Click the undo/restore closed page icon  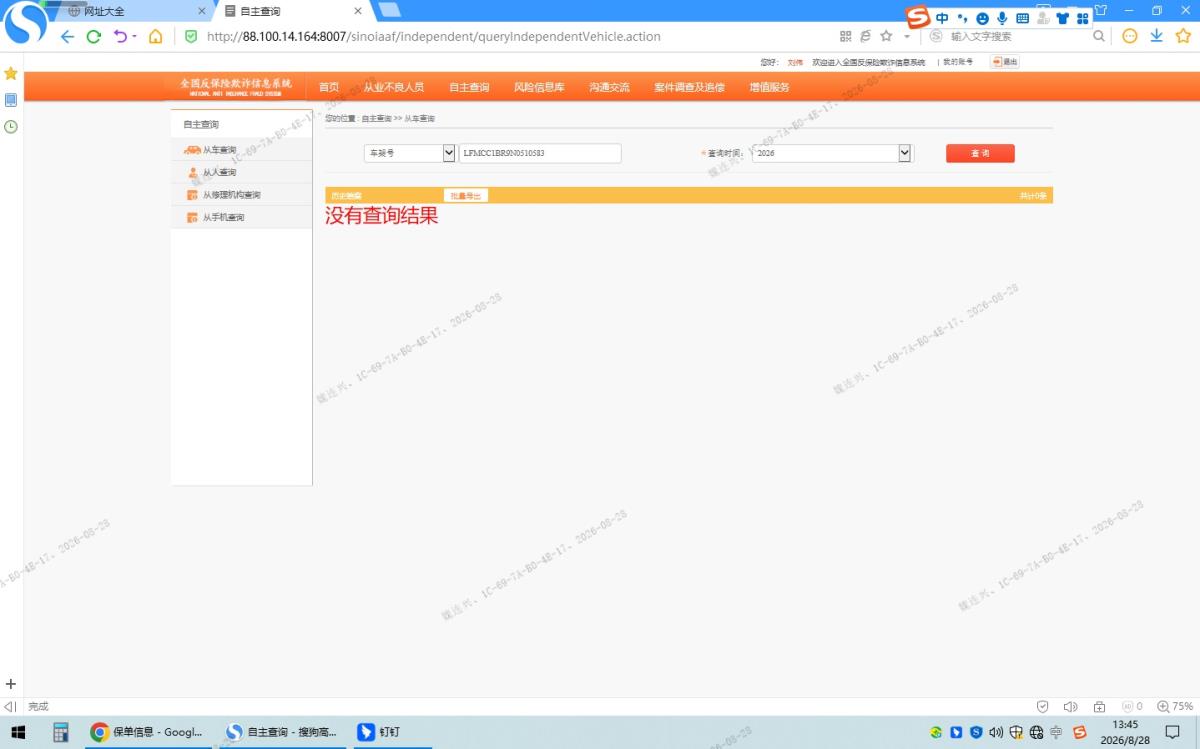point(121,36)
